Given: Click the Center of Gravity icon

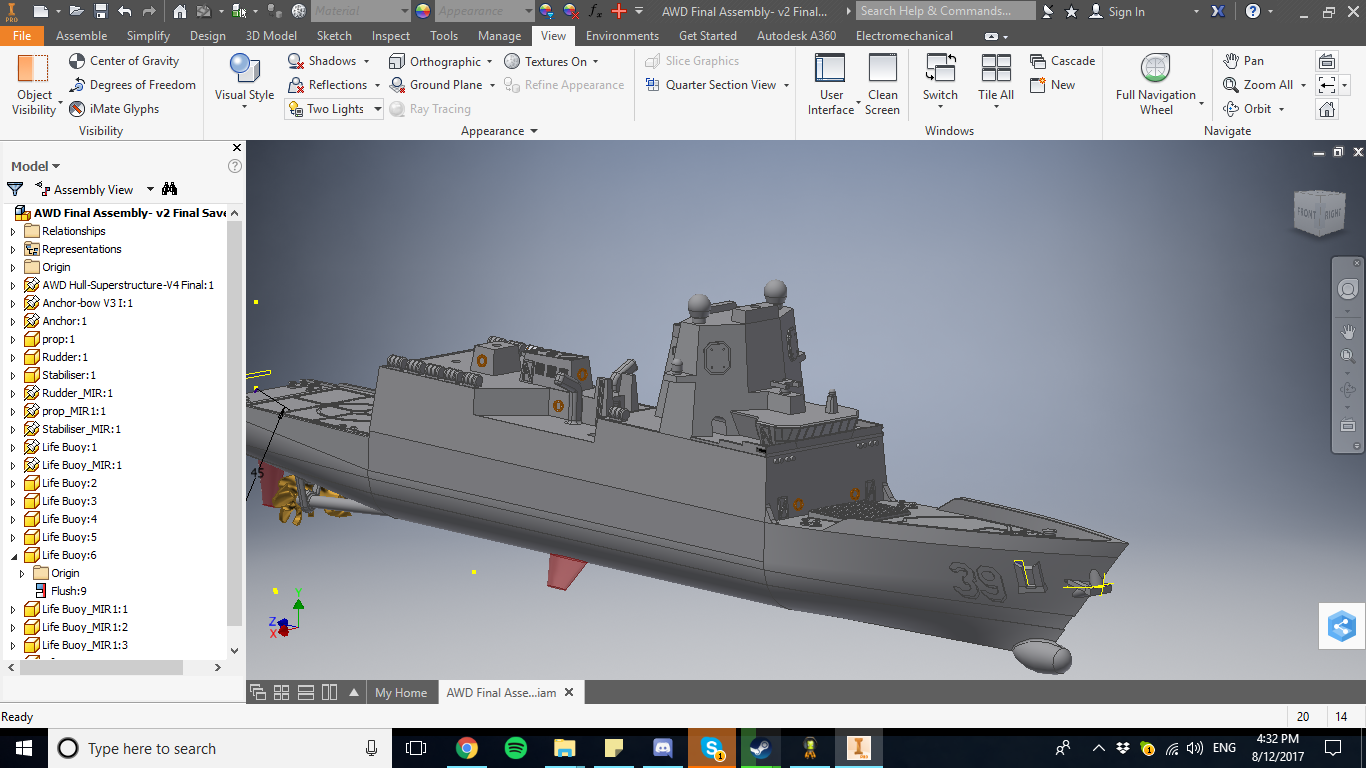Looking at the screenshot, I should tap(78, 61).
